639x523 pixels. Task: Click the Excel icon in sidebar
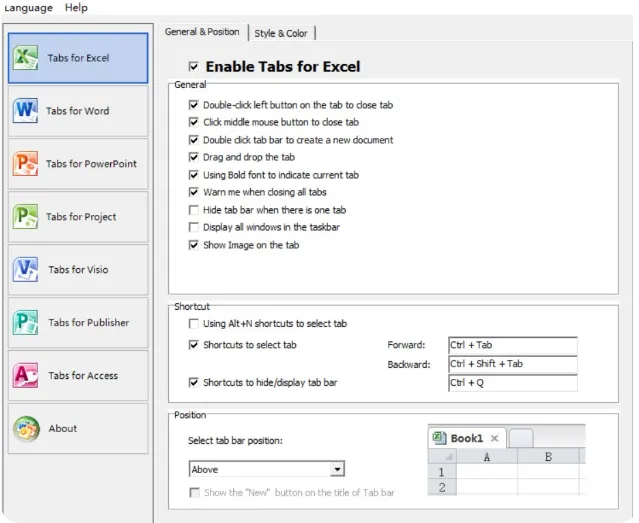[x=25, y=57]
